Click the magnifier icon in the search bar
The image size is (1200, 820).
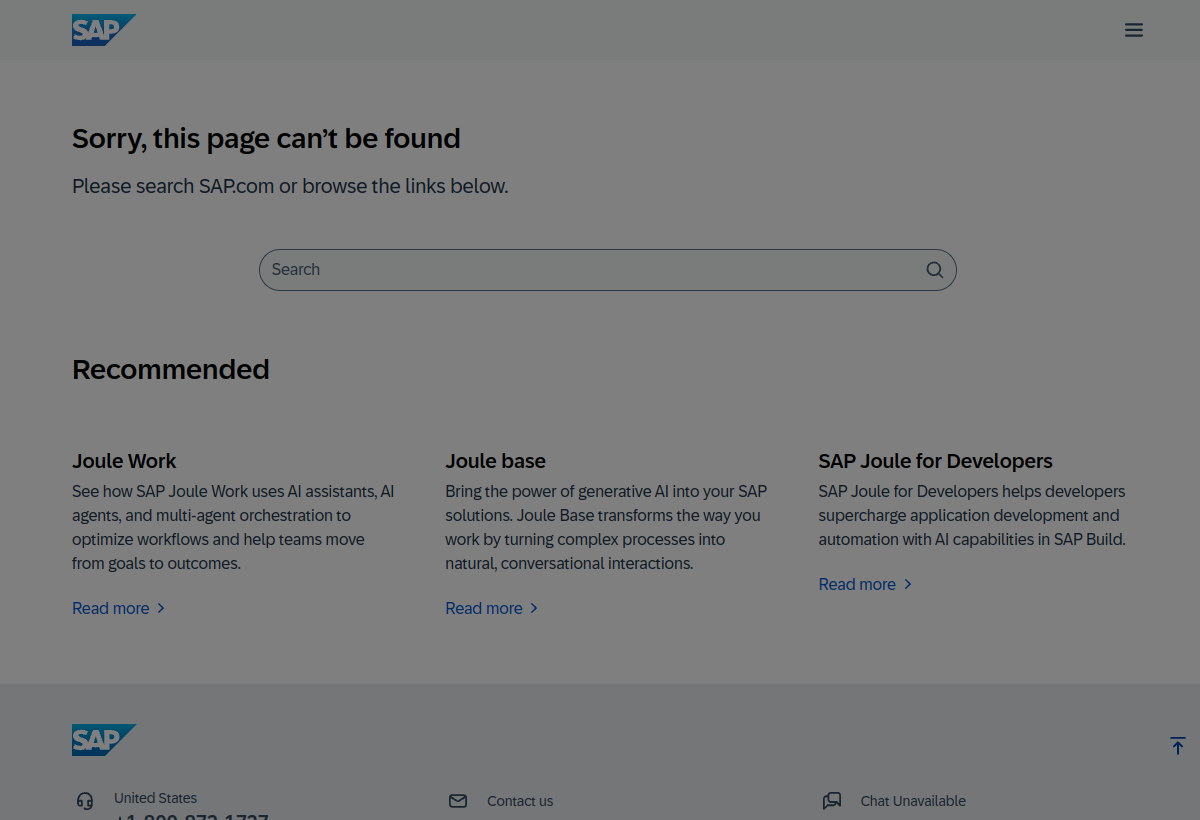pyautogui.click(x=934, y=270)
